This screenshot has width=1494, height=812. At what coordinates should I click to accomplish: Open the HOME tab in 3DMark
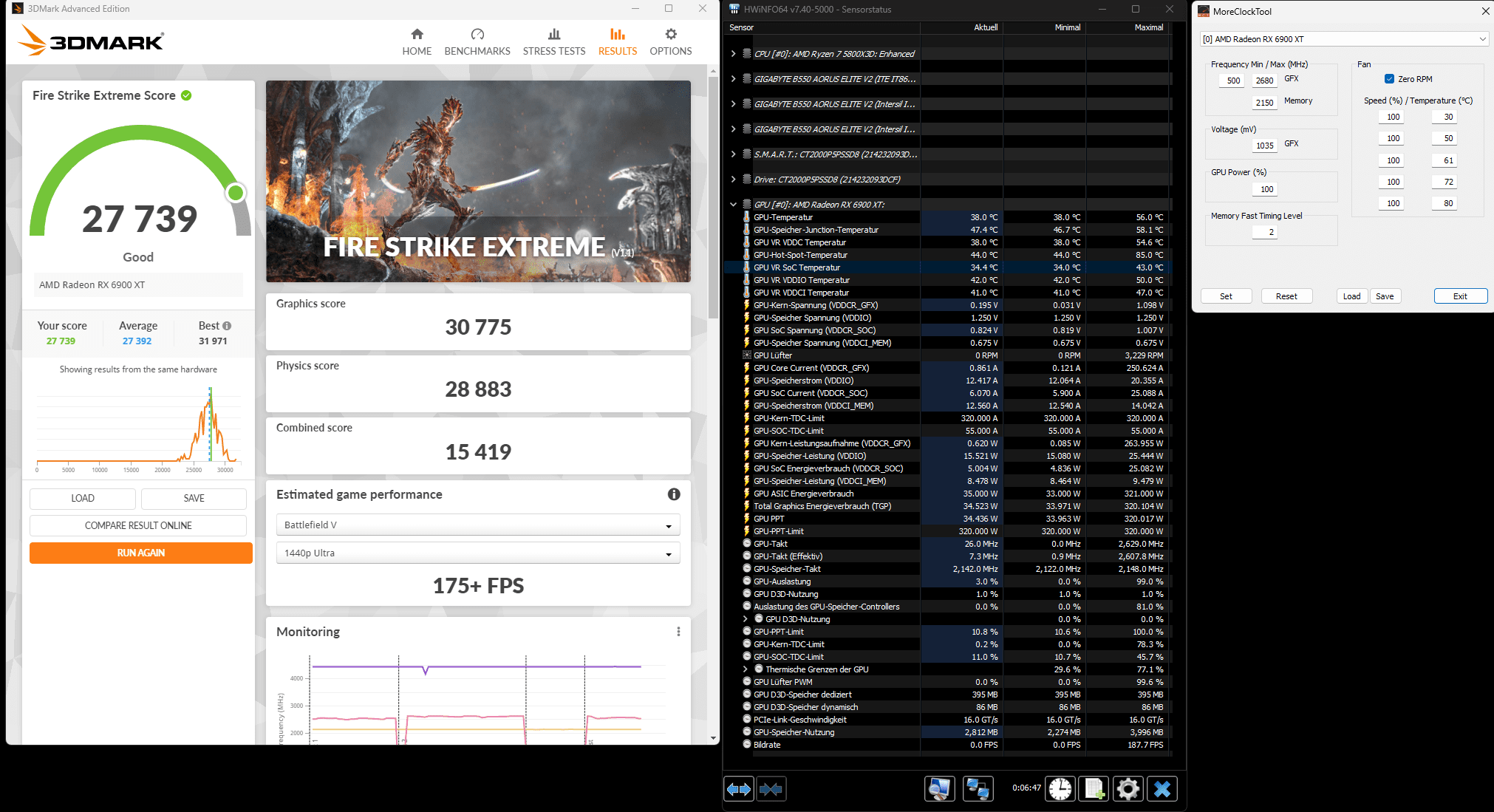[417, 42]
